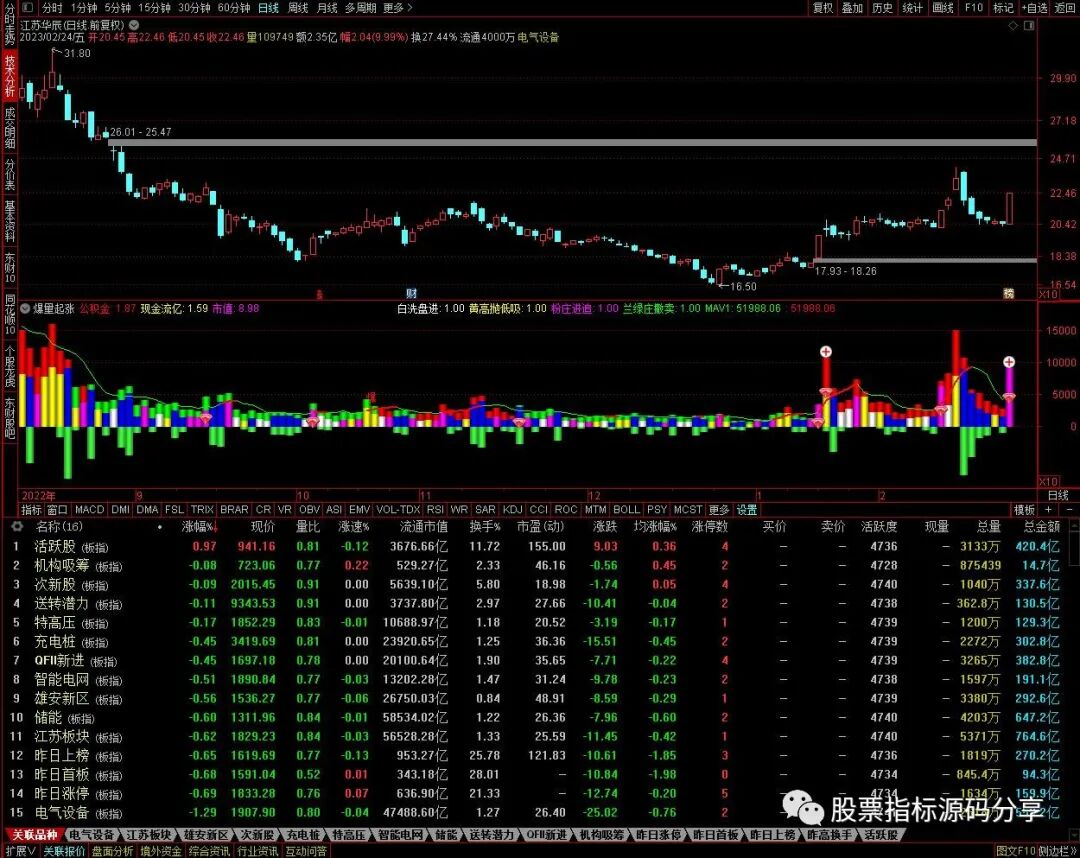Image resolution: width=1080 pixels, height=858 pixels.
Task: Click the 财 marker on the price chart
Action: [x=411, y=293]
